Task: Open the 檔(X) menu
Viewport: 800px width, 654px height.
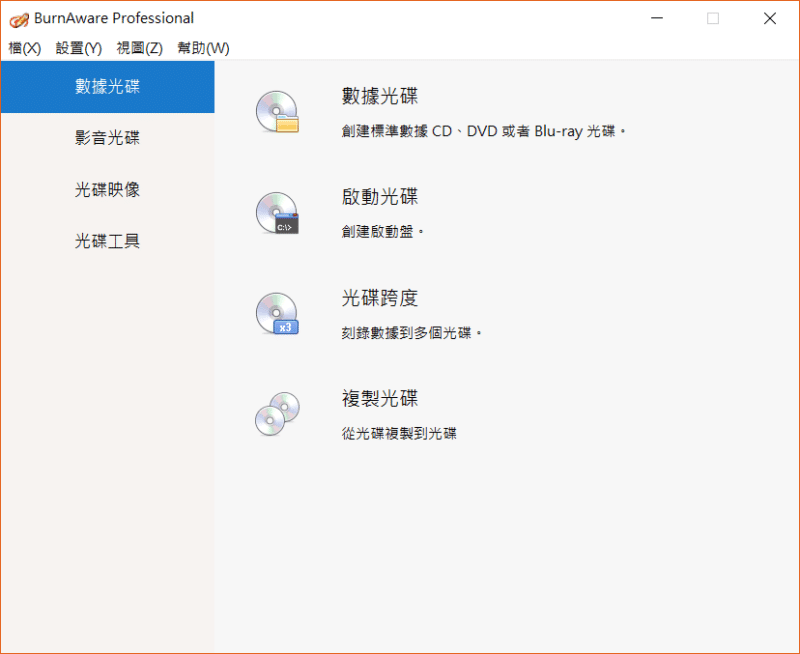Action: [x=24, y=48]
